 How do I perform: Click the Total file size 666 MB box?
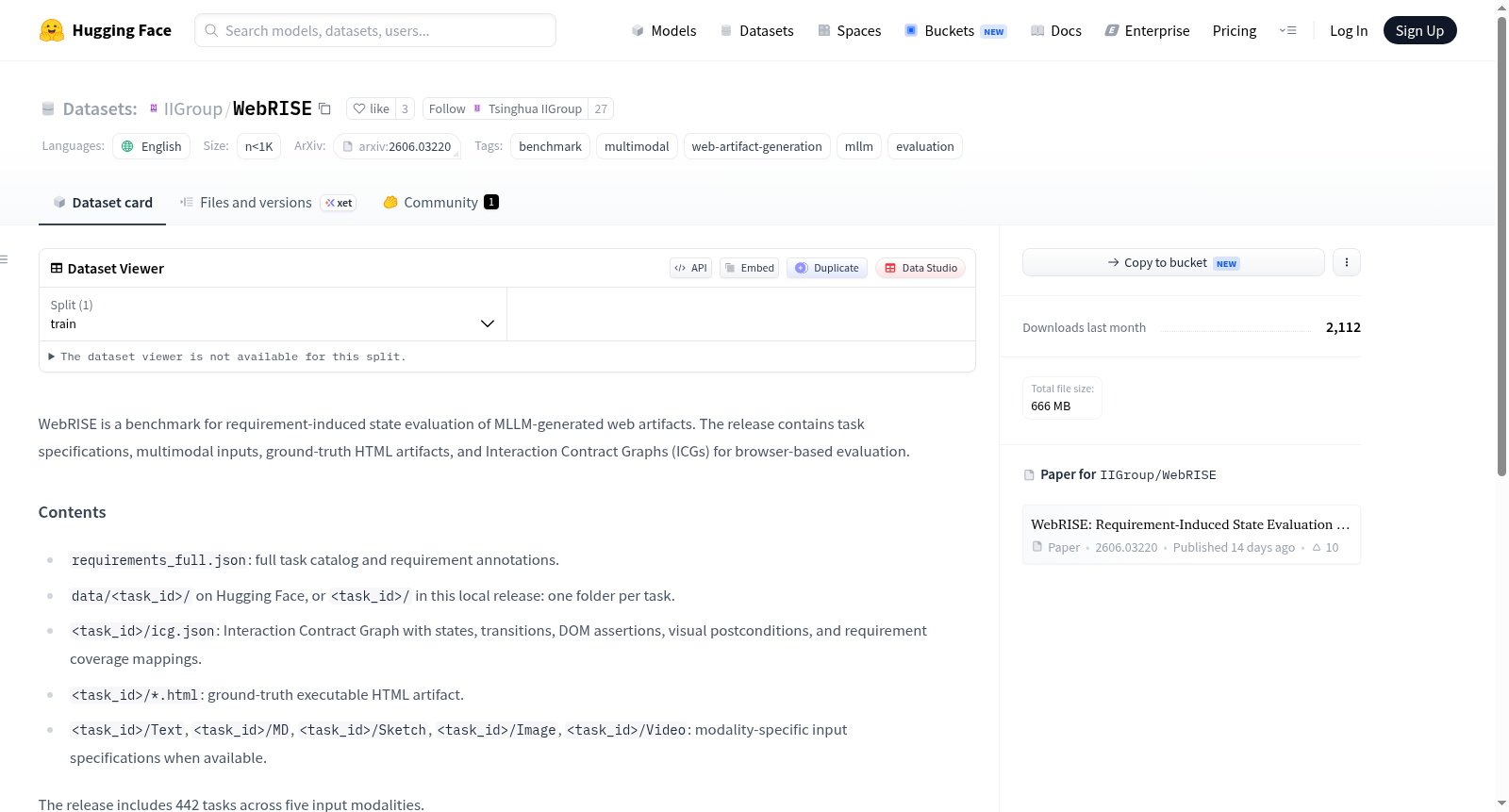pyautogui.click(x=1062, y=397)
